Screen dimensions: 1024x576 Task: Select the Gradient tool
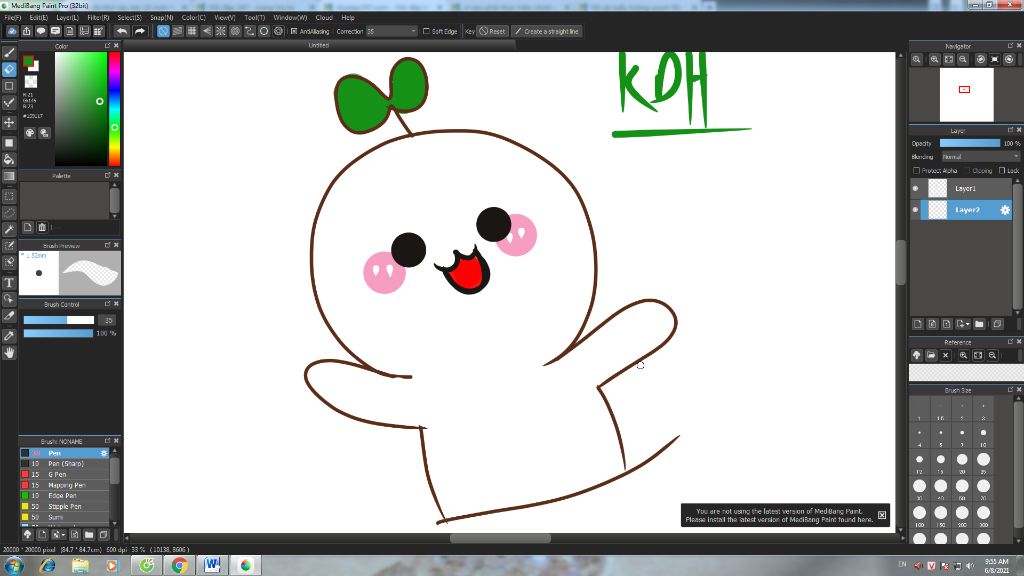click(x=9, y=176)
